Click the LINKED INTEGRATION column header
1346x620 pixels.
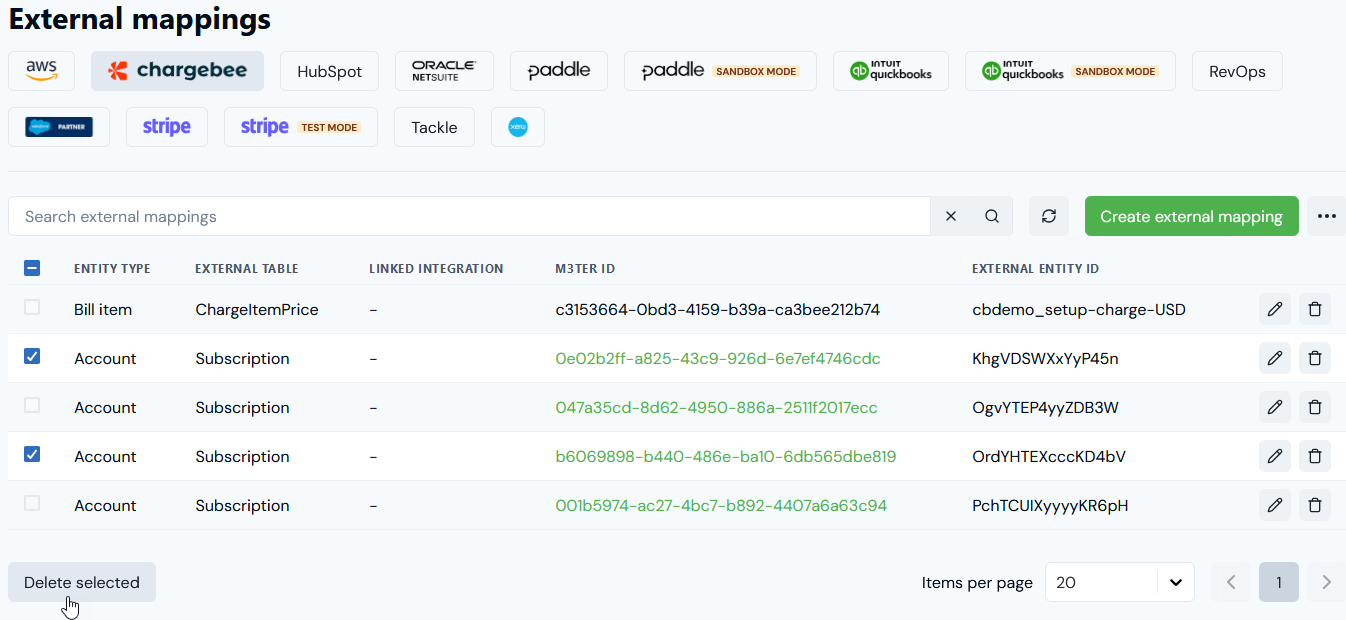click(x=436, y=269)
